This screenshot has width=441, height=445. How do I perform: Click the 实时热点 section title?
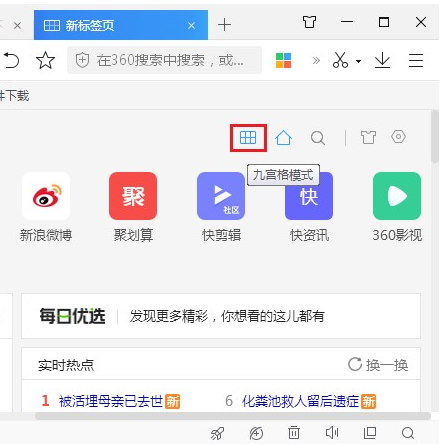click(x=66, y=365)
